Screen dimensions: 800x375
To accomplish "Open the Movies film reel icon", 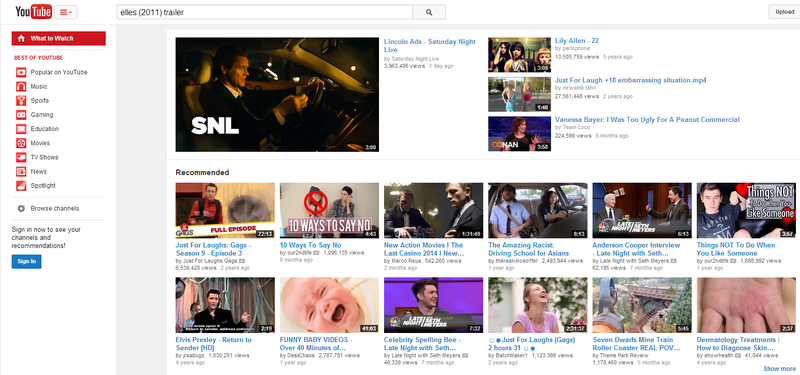I will (x=21, y=143).
